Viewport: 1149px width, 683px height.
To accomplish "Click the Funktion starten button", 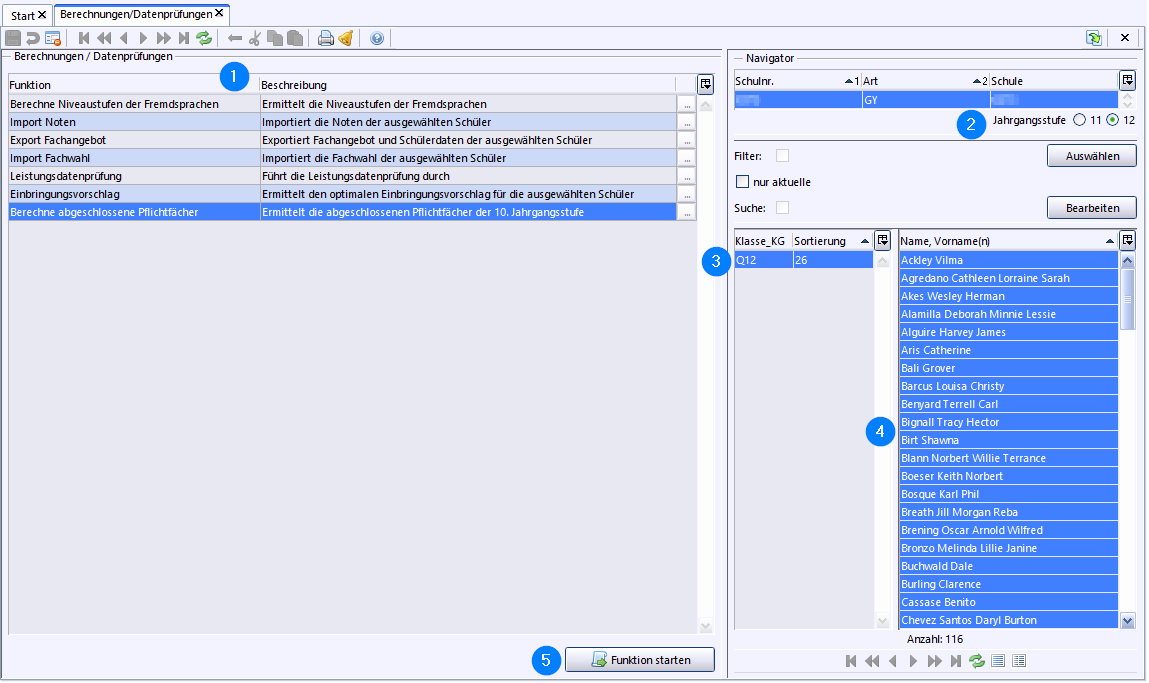I will [640, 660].
